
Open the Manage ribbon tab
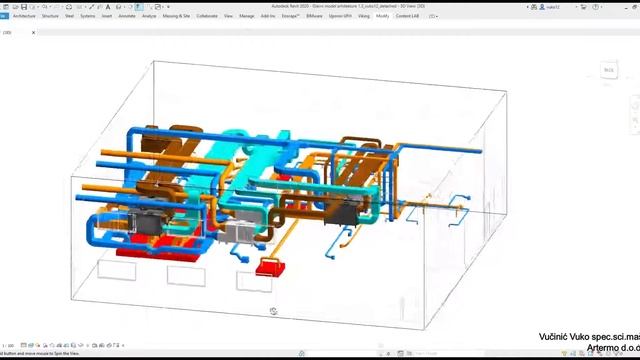click(247, 16)
